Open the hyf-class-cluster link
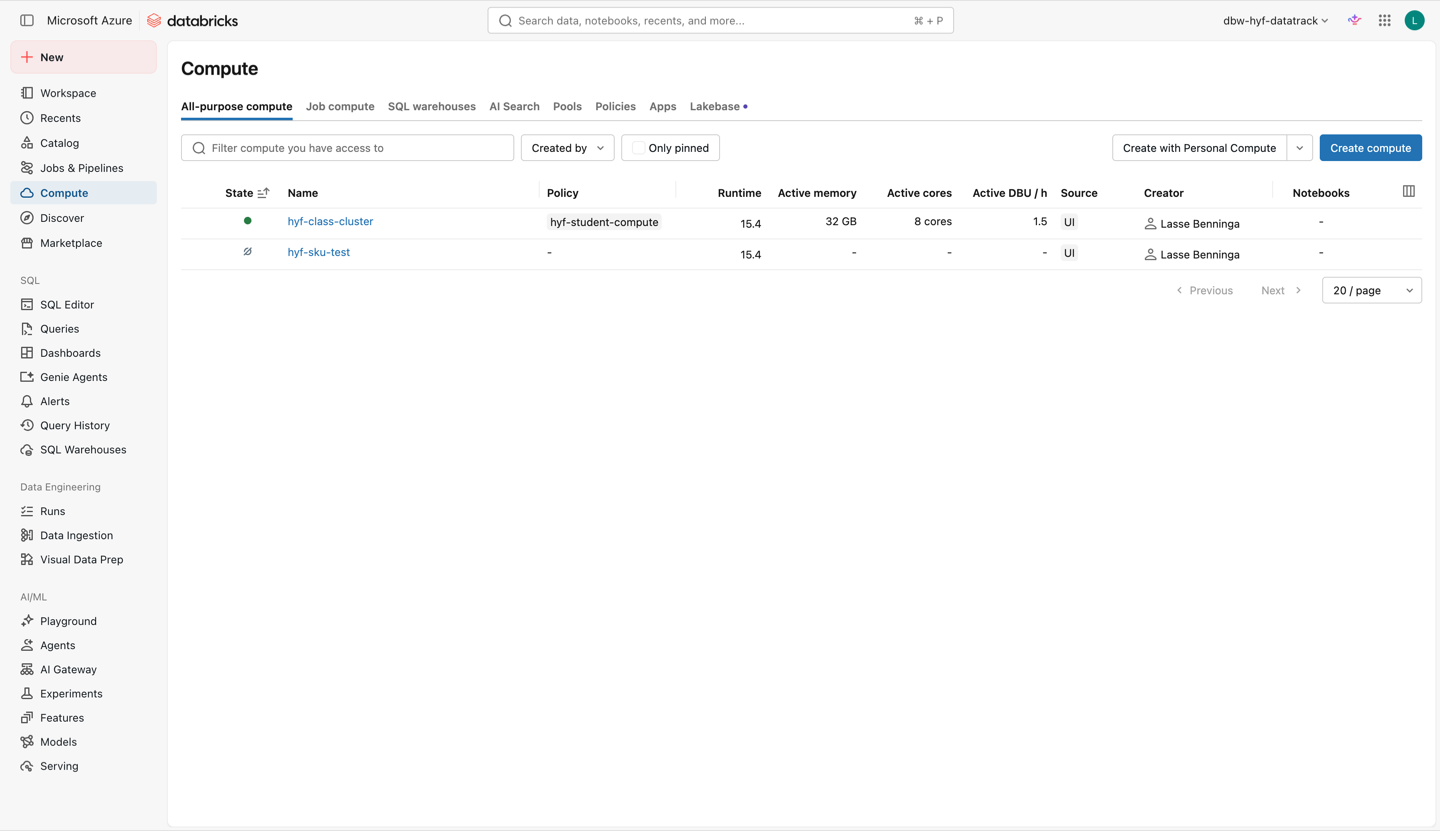Screen dimensions: 1440x831 click(330, 221)
